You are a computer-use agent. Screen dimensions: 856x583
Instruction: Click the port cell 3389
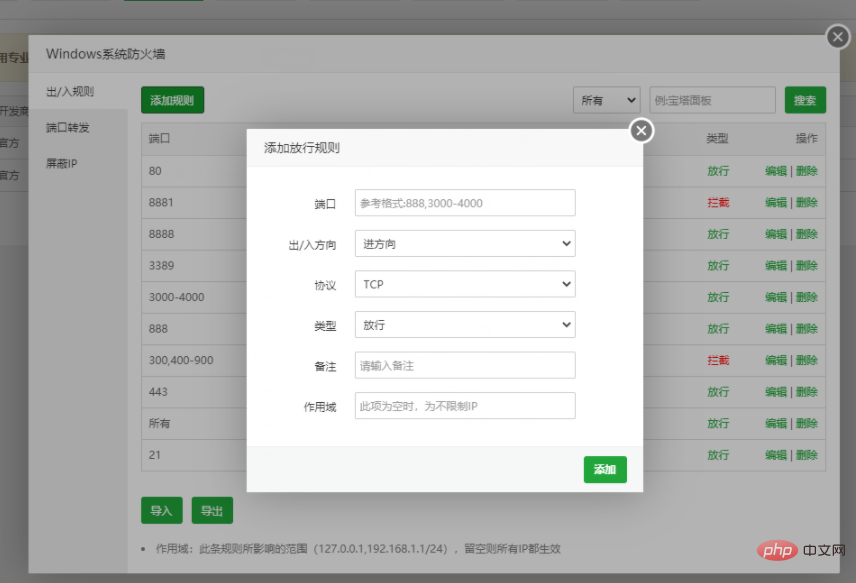(162, 266)
